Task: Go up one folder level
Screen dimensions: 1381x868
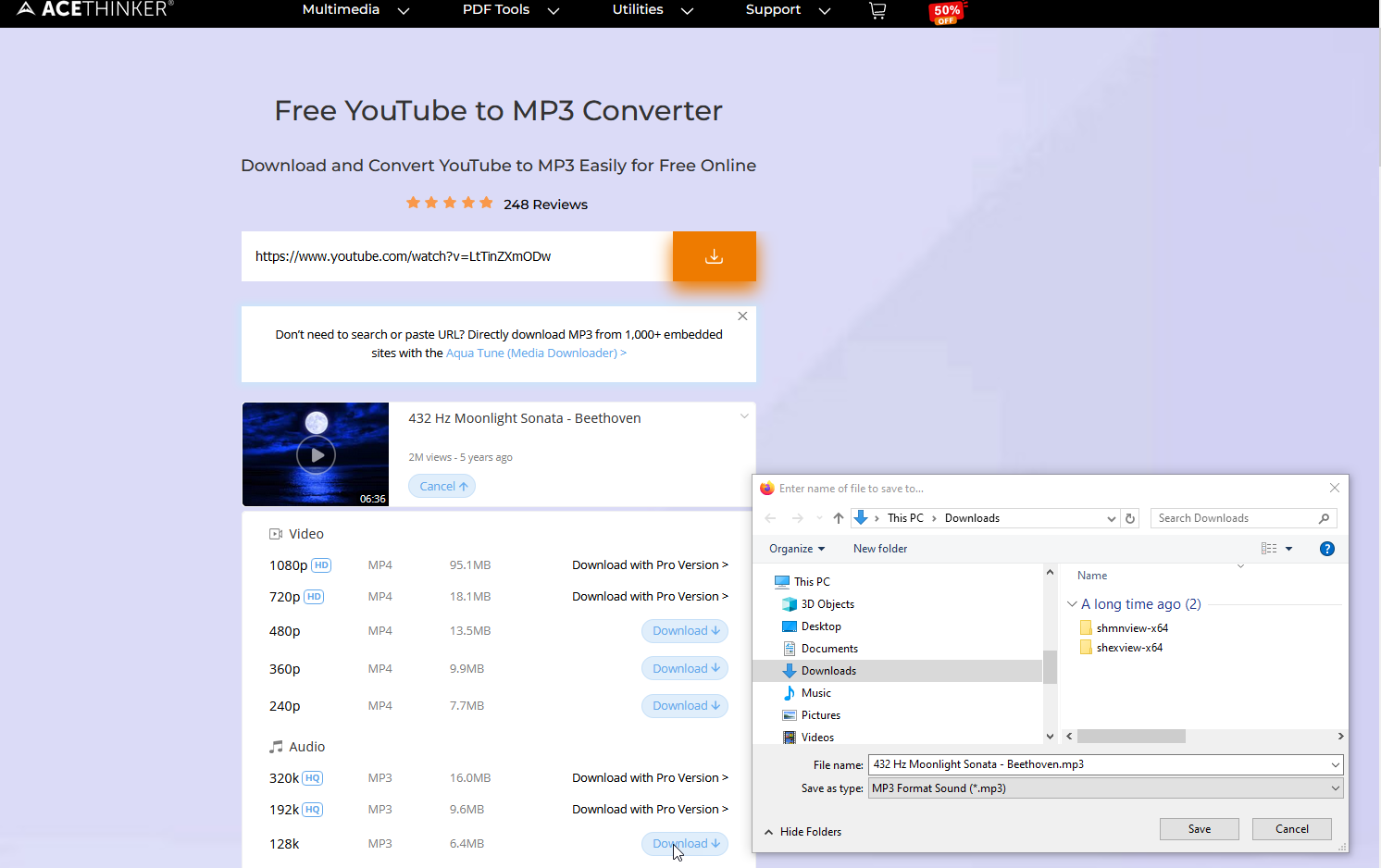Action: [838, 517]
